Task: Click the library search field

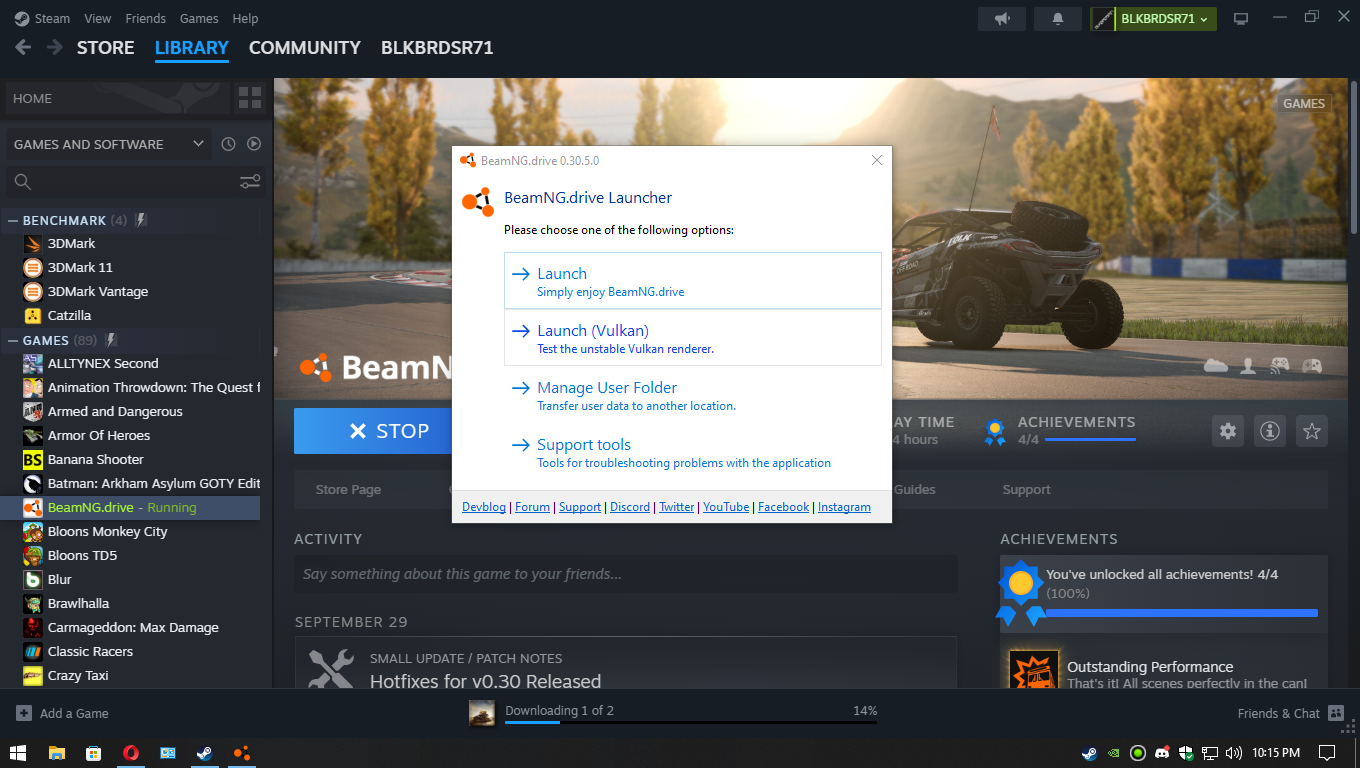Action: pos(120,181)
